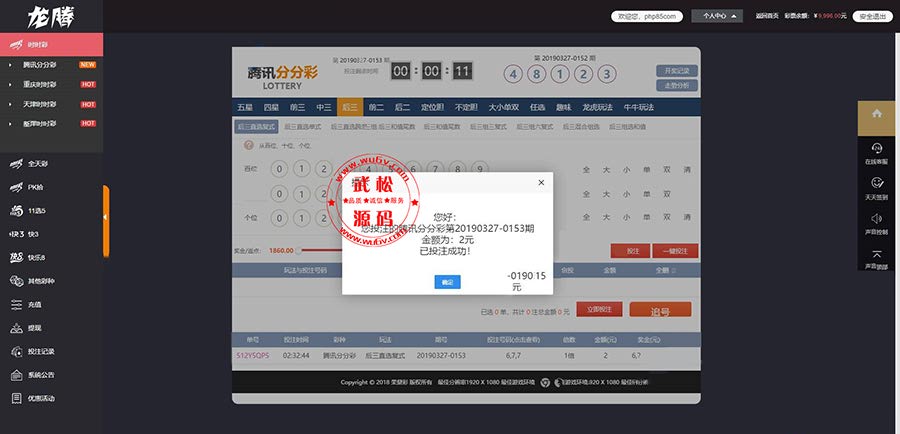Viewport: 900px width, 434px height.
Task: Select the 趣味 play tab
Action: click(564, 107)
